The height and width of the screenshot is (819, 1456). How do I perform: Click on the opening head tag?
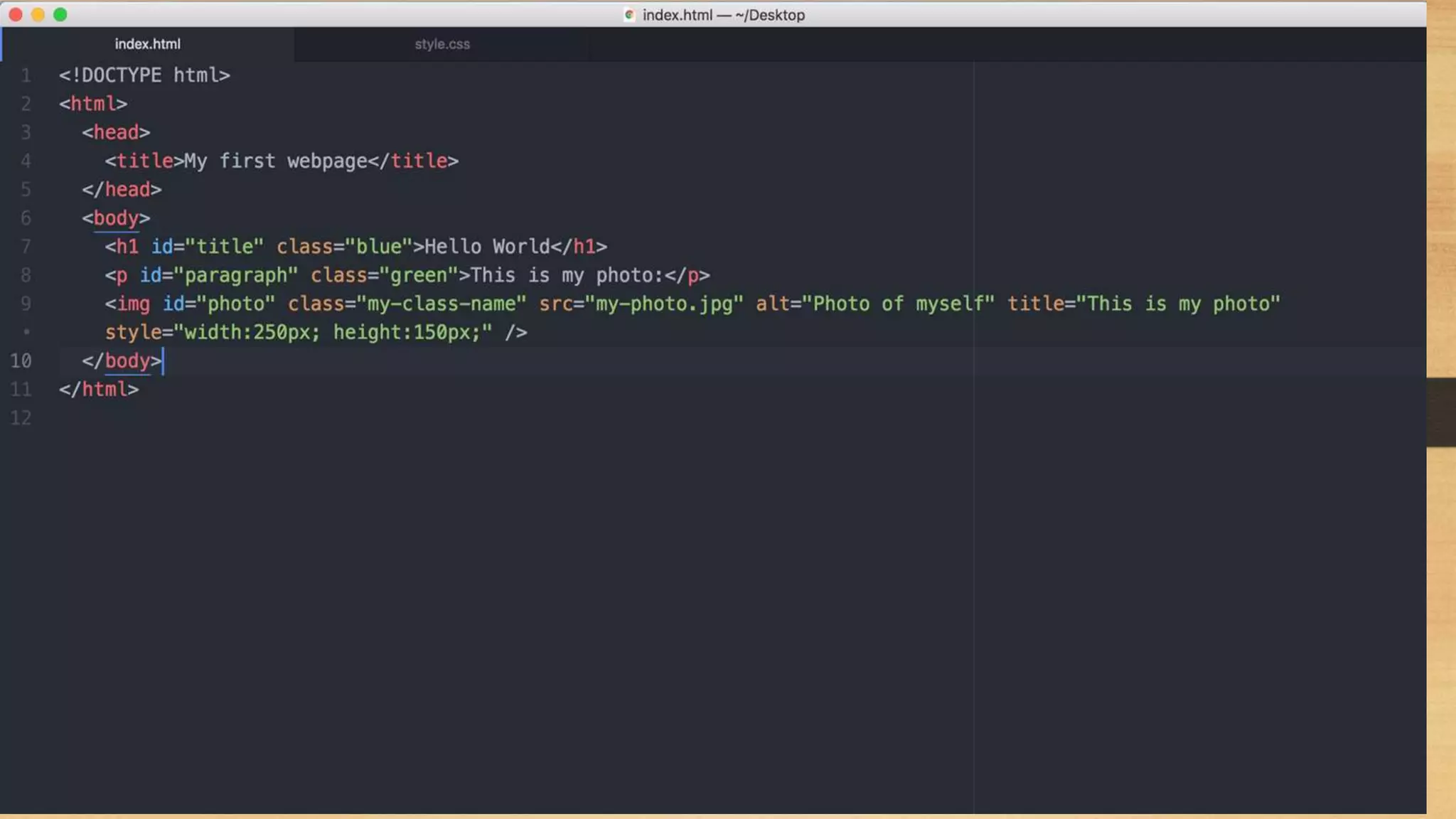coord(116,132)
